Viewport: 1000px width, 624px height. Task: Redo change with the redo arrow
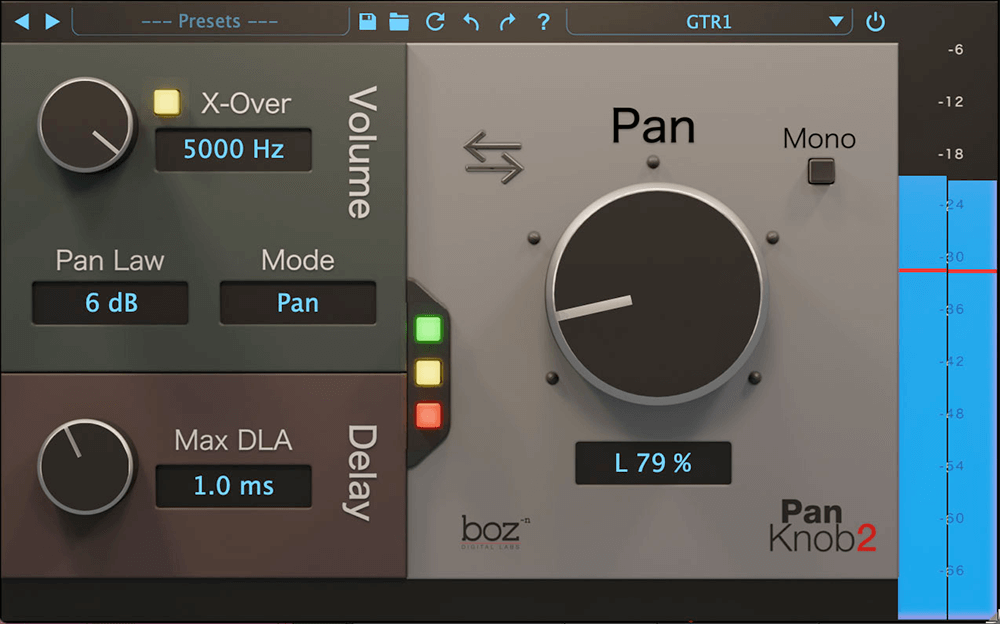click(507, 21)
